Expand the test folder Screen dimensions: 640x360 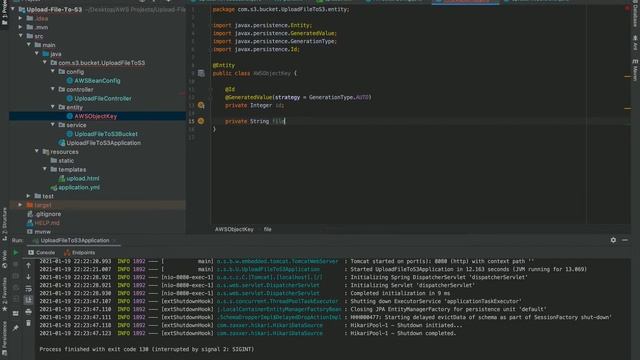(29, 196)
